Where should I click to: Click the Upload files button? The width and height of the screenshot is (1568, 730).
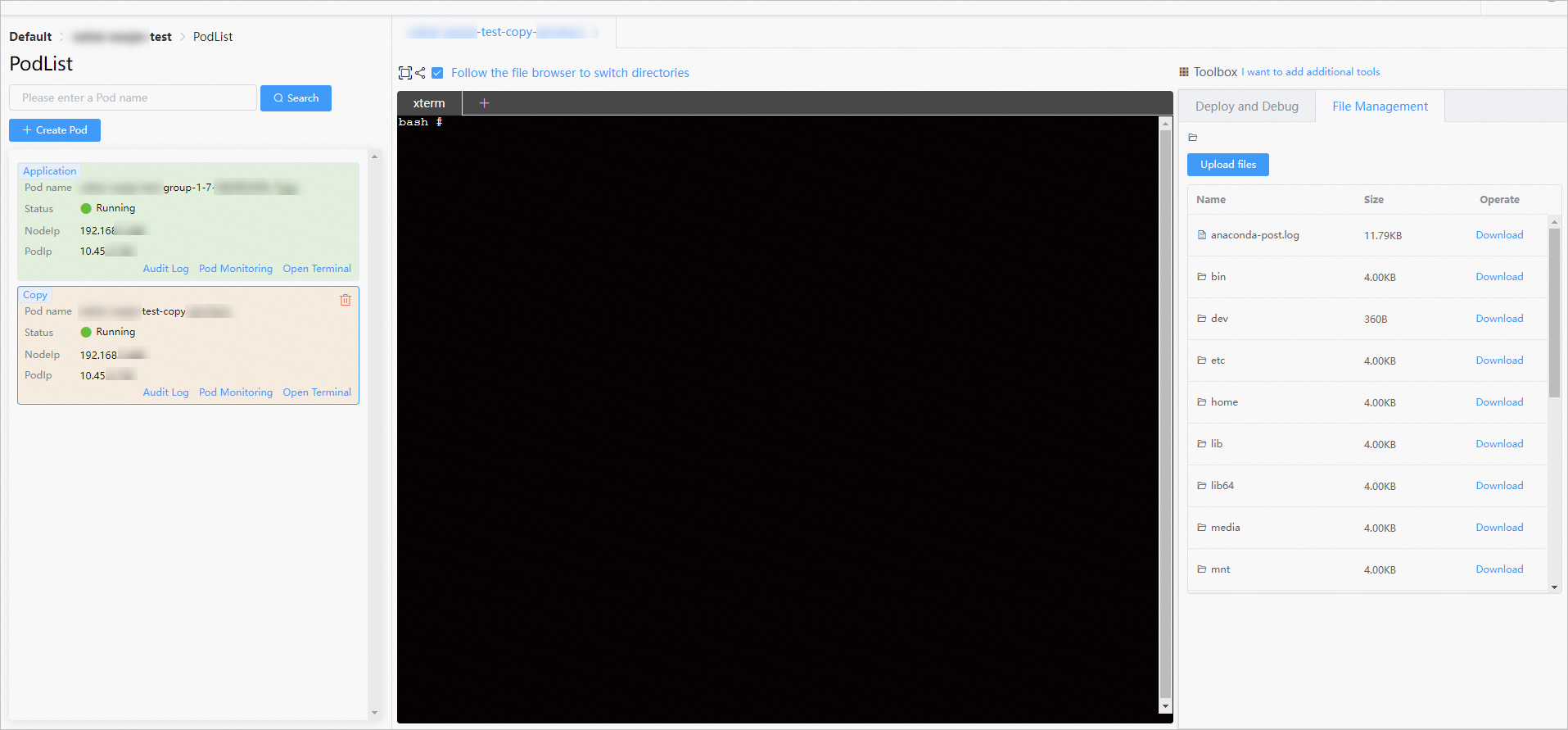(x=1228, y=165)
